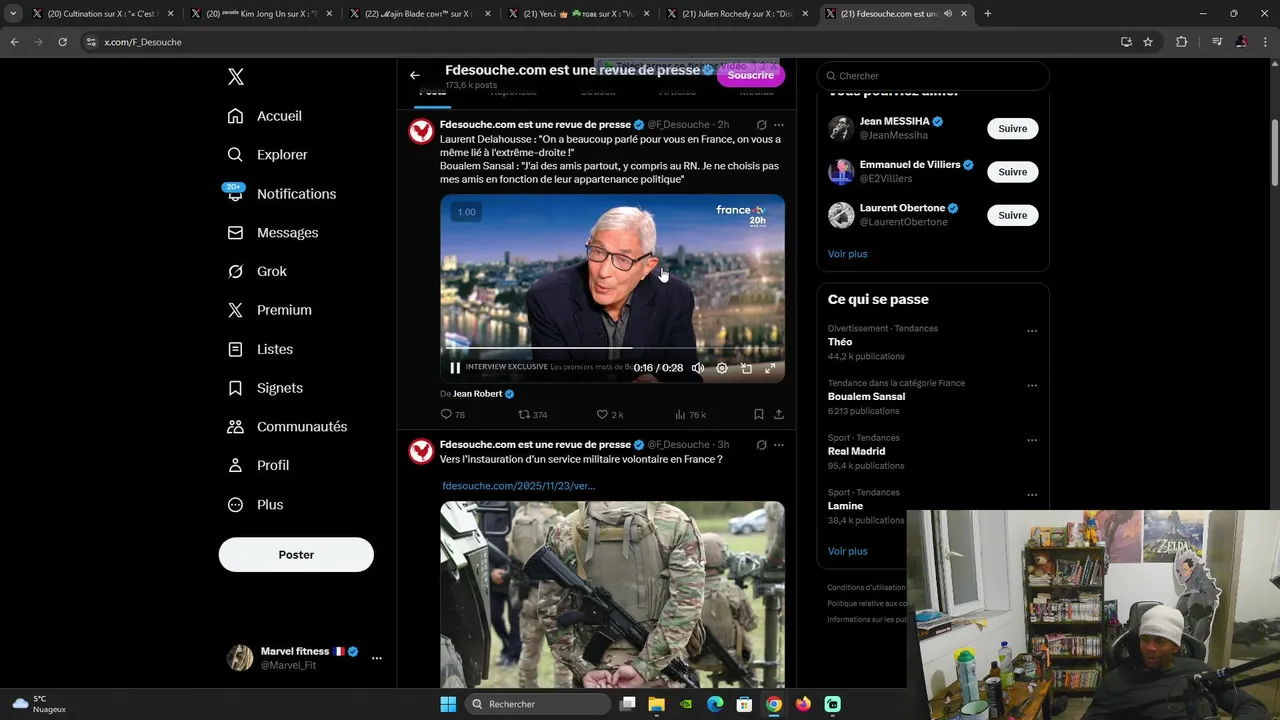Reply to the Boualem Sansal post

[x=452, y=414]
